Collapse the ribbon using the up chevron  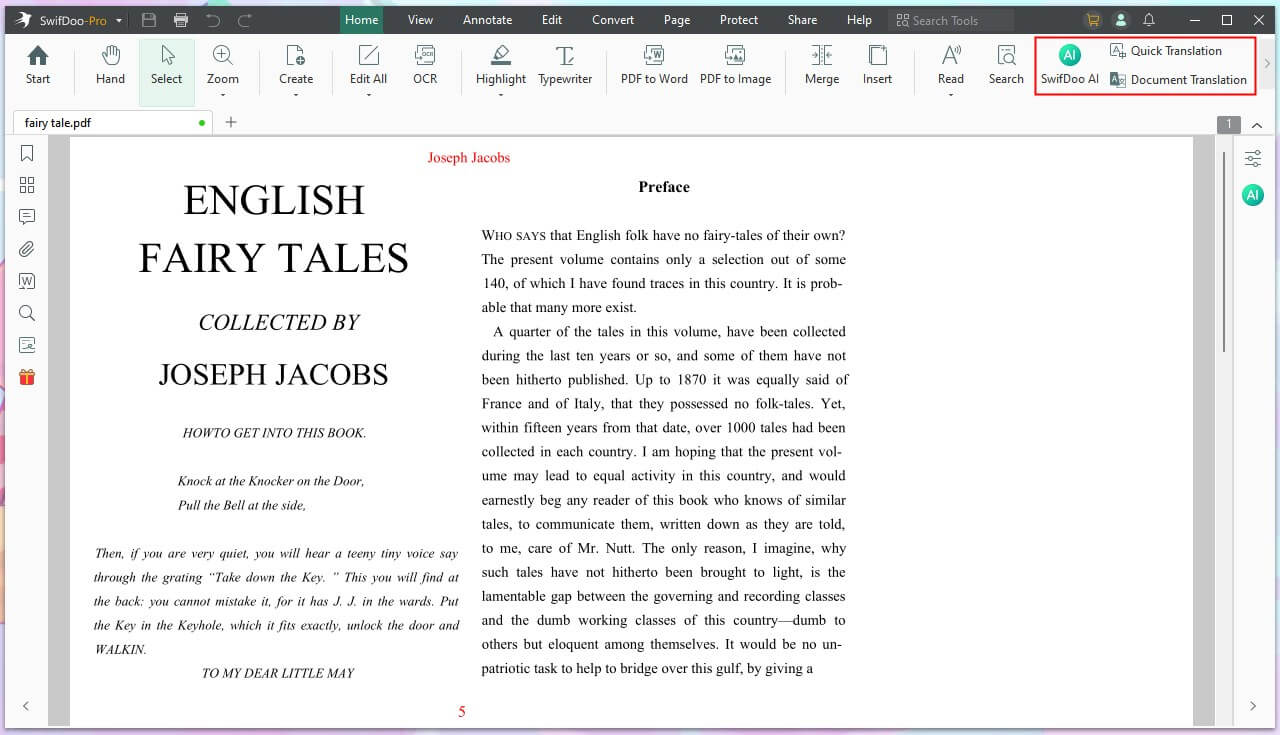[x=1257, y=125]
